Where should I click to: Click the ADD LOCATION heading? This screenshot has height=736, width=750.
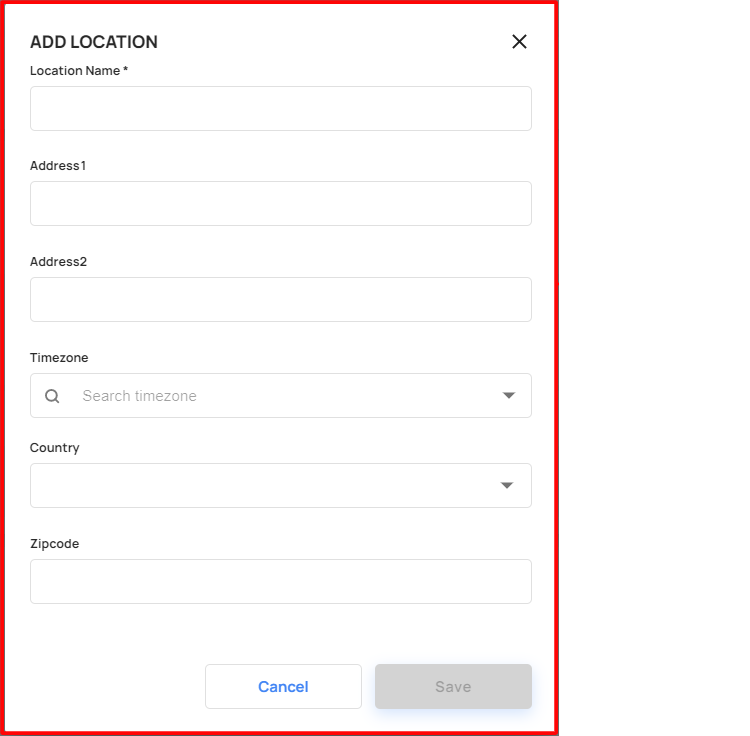(x=94, y=42)
